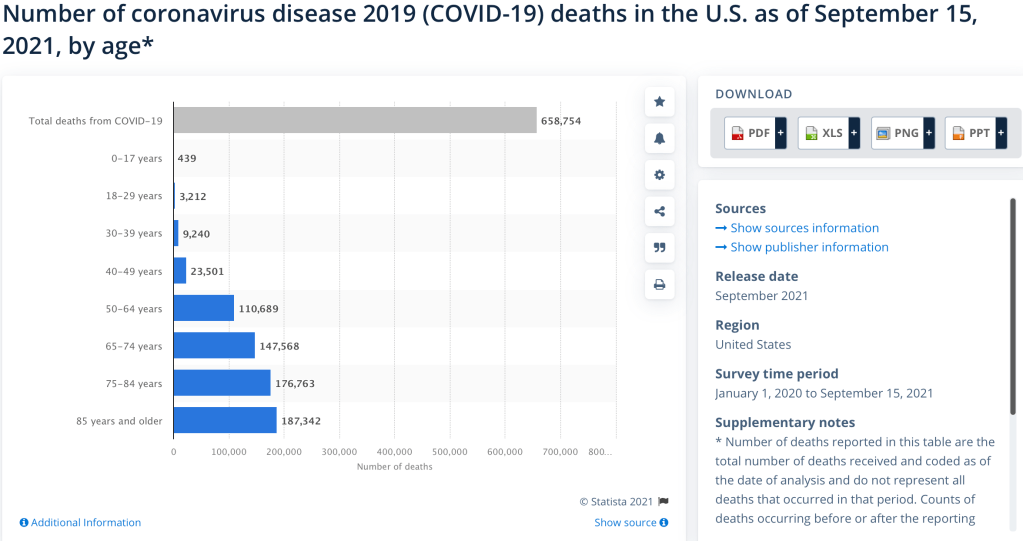Click the quotation citation icon
The height and width of the screenshot is (541, 1023).
659,247
